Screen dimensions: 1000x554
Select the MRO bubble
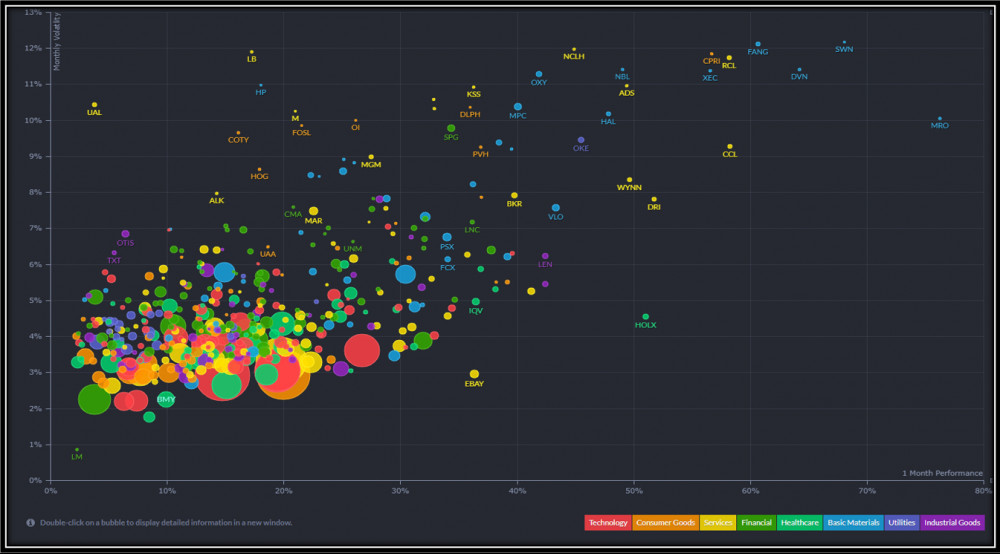tap(939, 119)
